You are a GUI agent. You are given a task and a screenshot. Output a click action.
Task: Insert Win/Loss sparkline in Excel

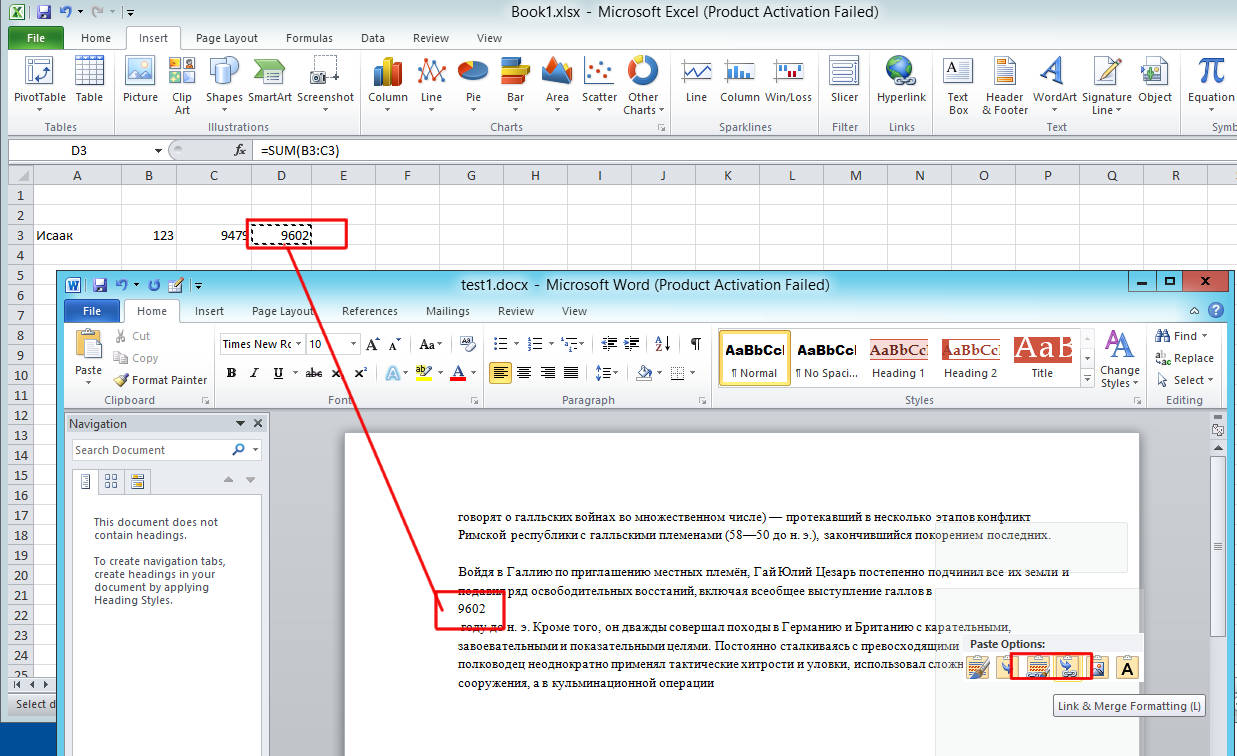point(788,80)
